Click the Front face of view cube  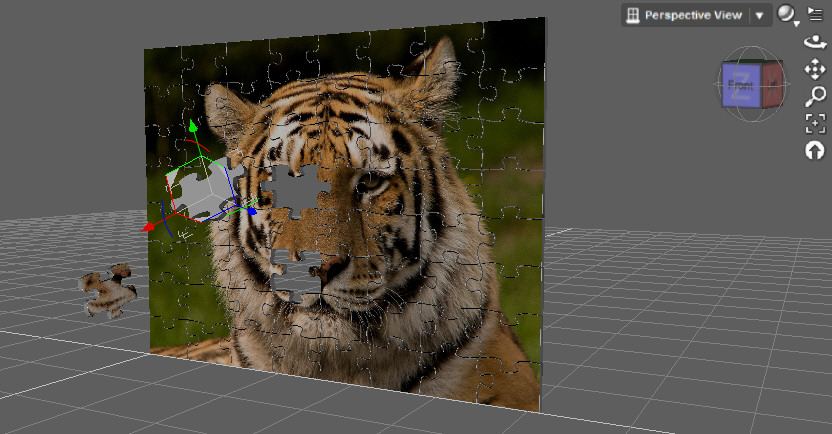pos(741,85)
